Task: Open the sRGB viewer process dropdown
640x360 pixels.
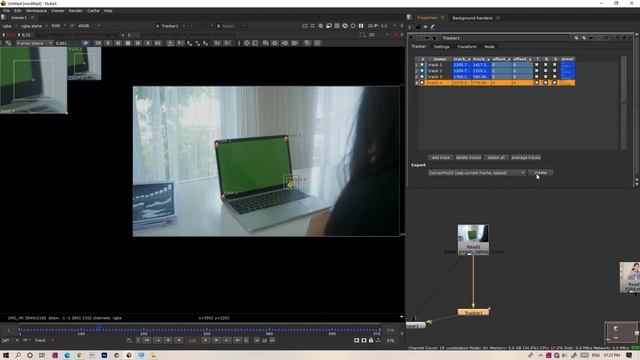Action: click(88, 26)
